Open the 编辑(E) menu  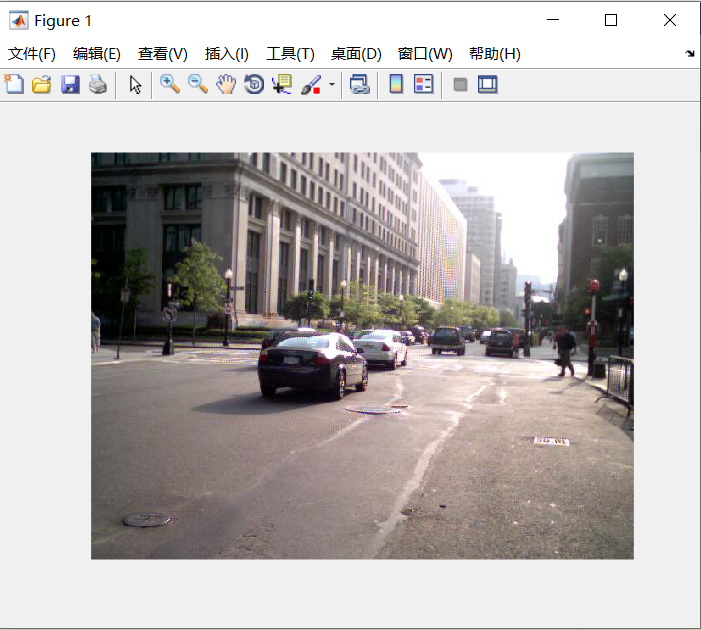point(97,54)
